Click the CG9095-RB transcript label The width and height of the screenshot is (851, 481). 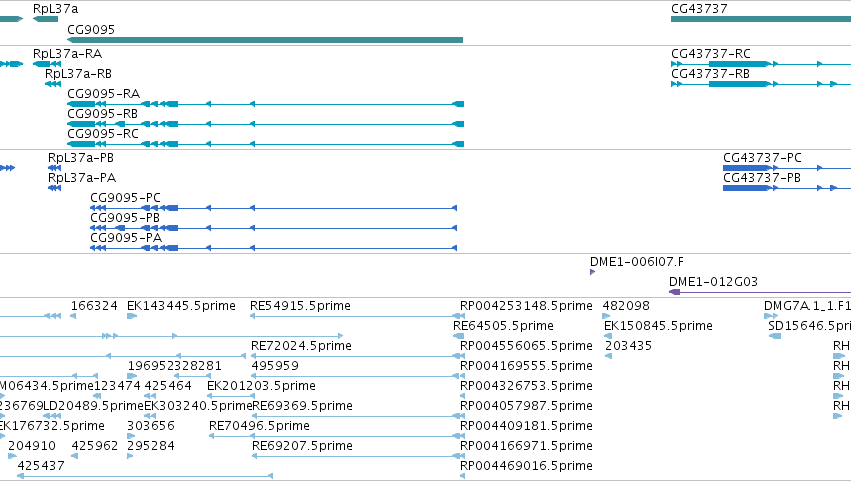103,113
